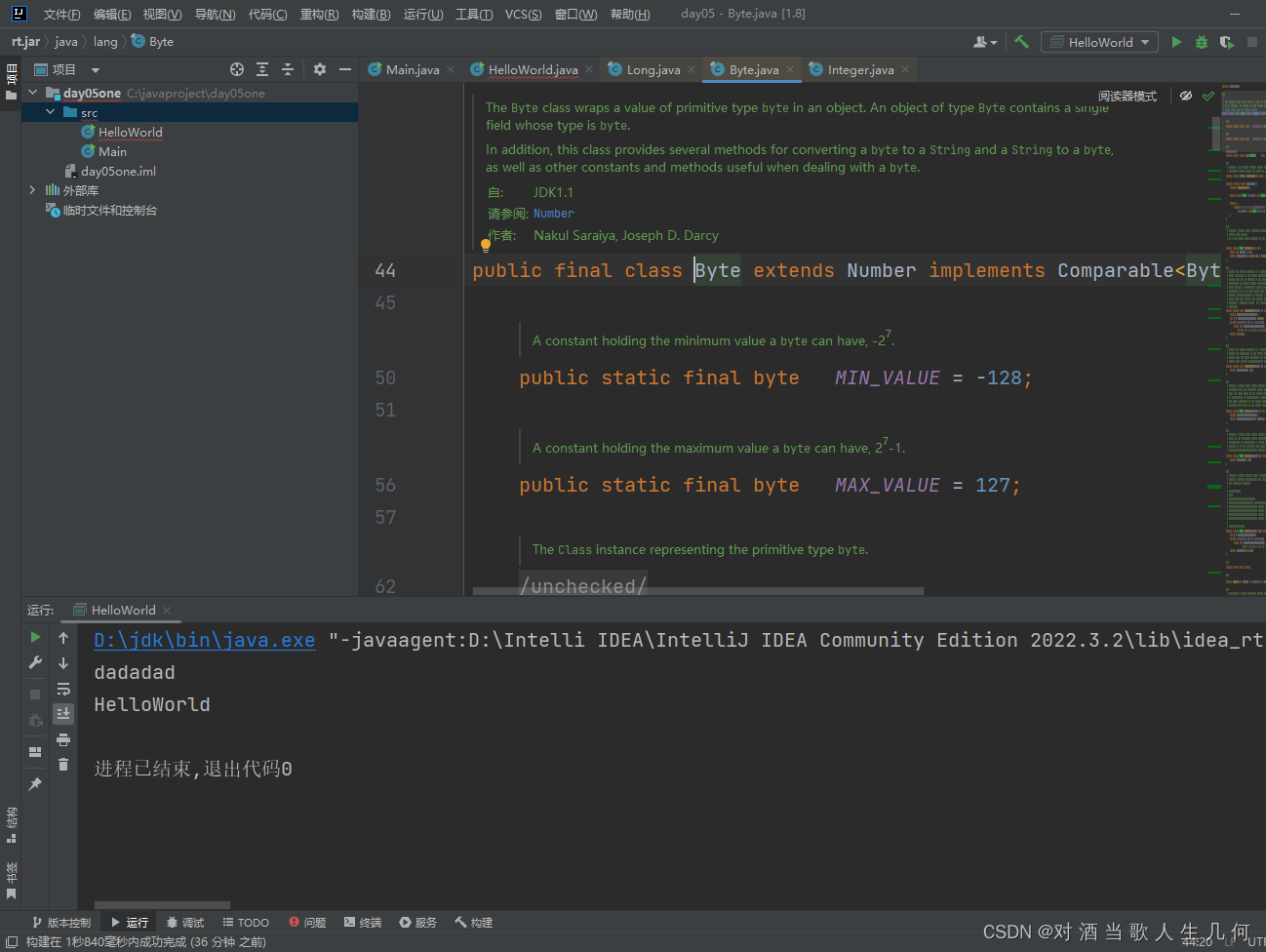Viewport: 1266px width, 952px height.
Task: Click the down arrow in the run console
Action: 63,662
